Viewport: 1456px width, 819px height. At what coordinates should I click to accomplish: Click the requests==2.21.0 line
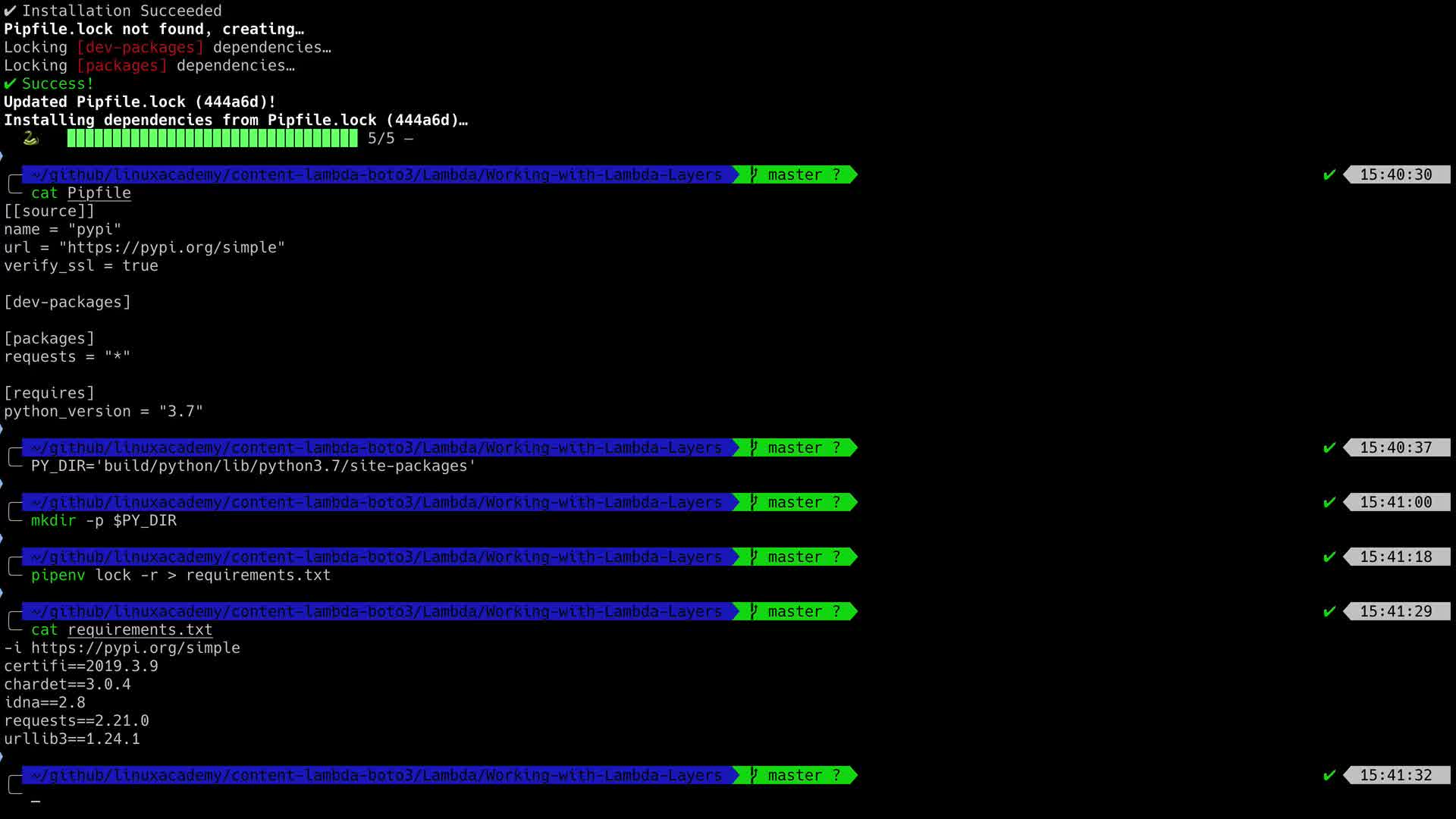76,721
